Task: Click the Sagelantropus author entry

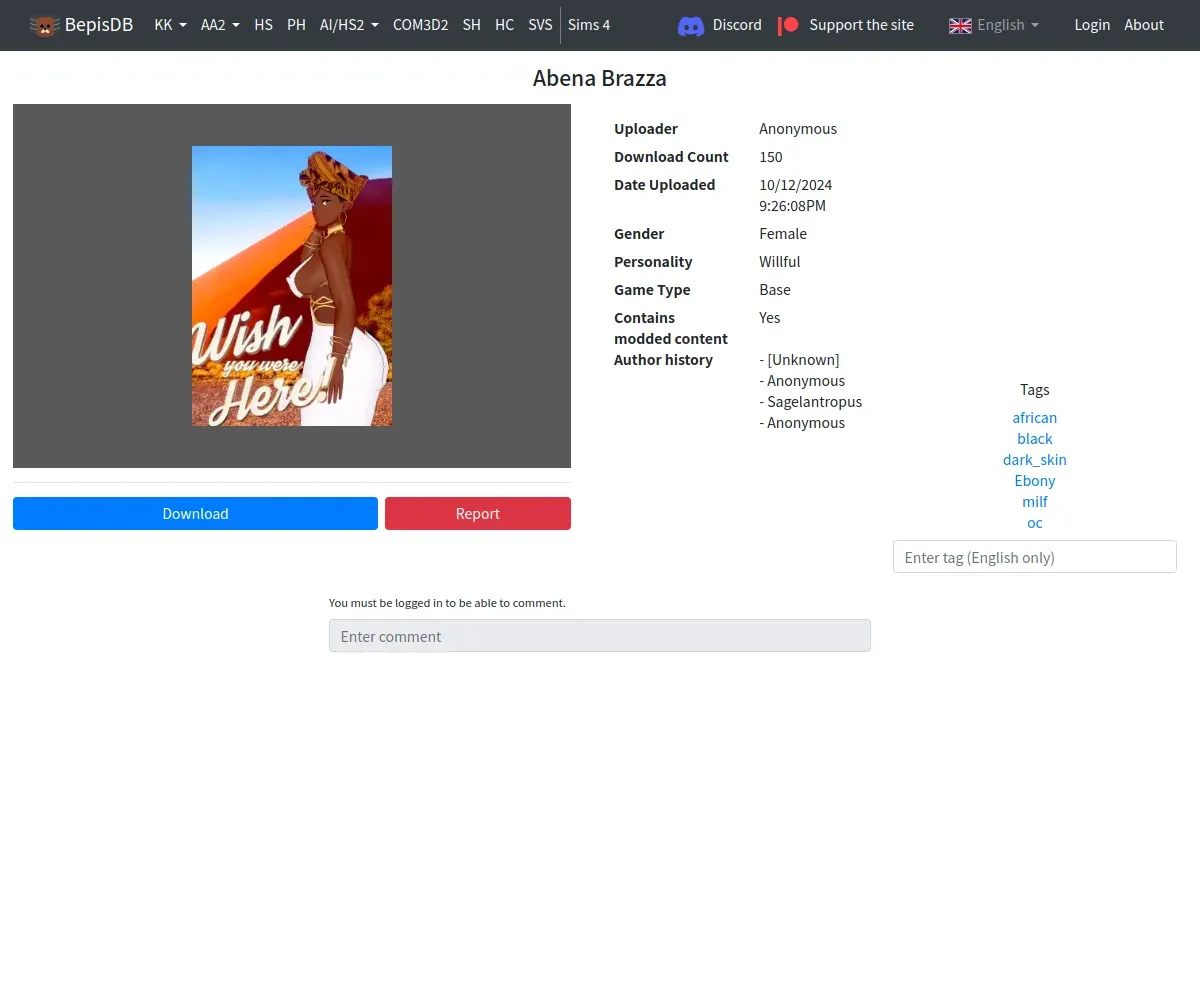Action: pyautogui.click(x=814, y=402)
